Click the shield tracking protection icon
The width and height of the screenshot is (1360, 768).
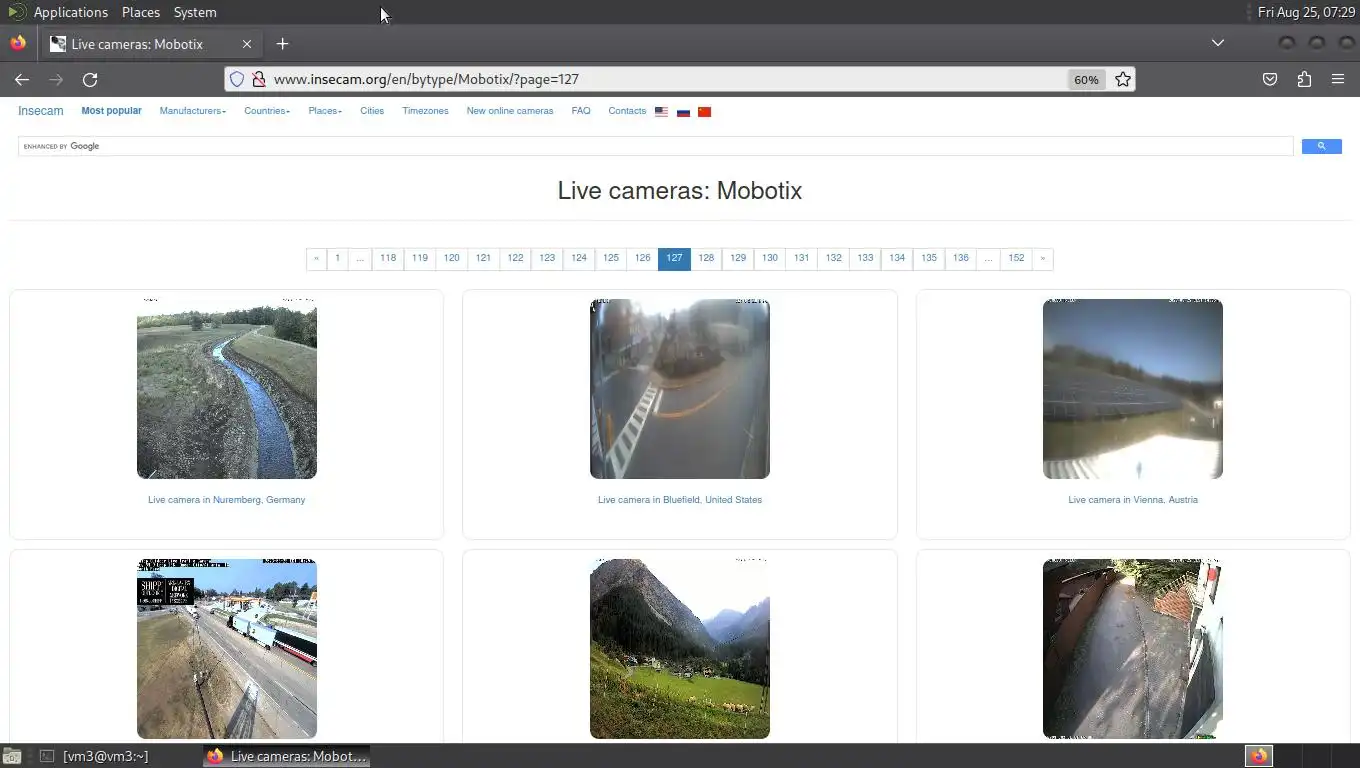click(237, 79)
